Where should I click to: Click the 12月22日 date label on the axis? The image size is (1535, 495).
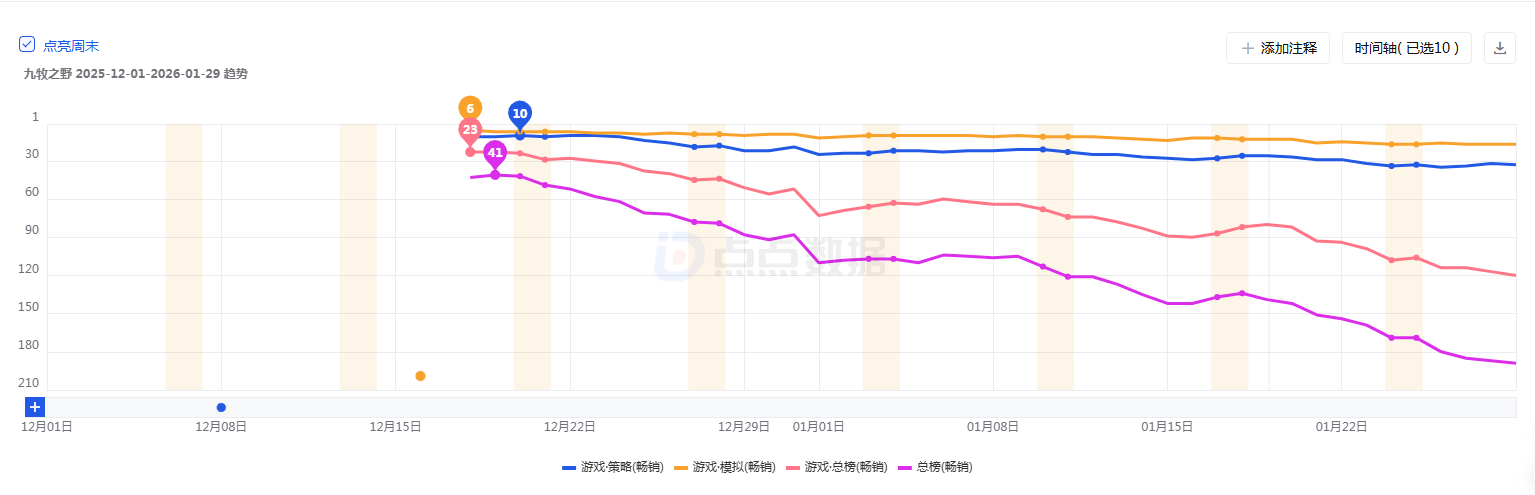[569, 426]
